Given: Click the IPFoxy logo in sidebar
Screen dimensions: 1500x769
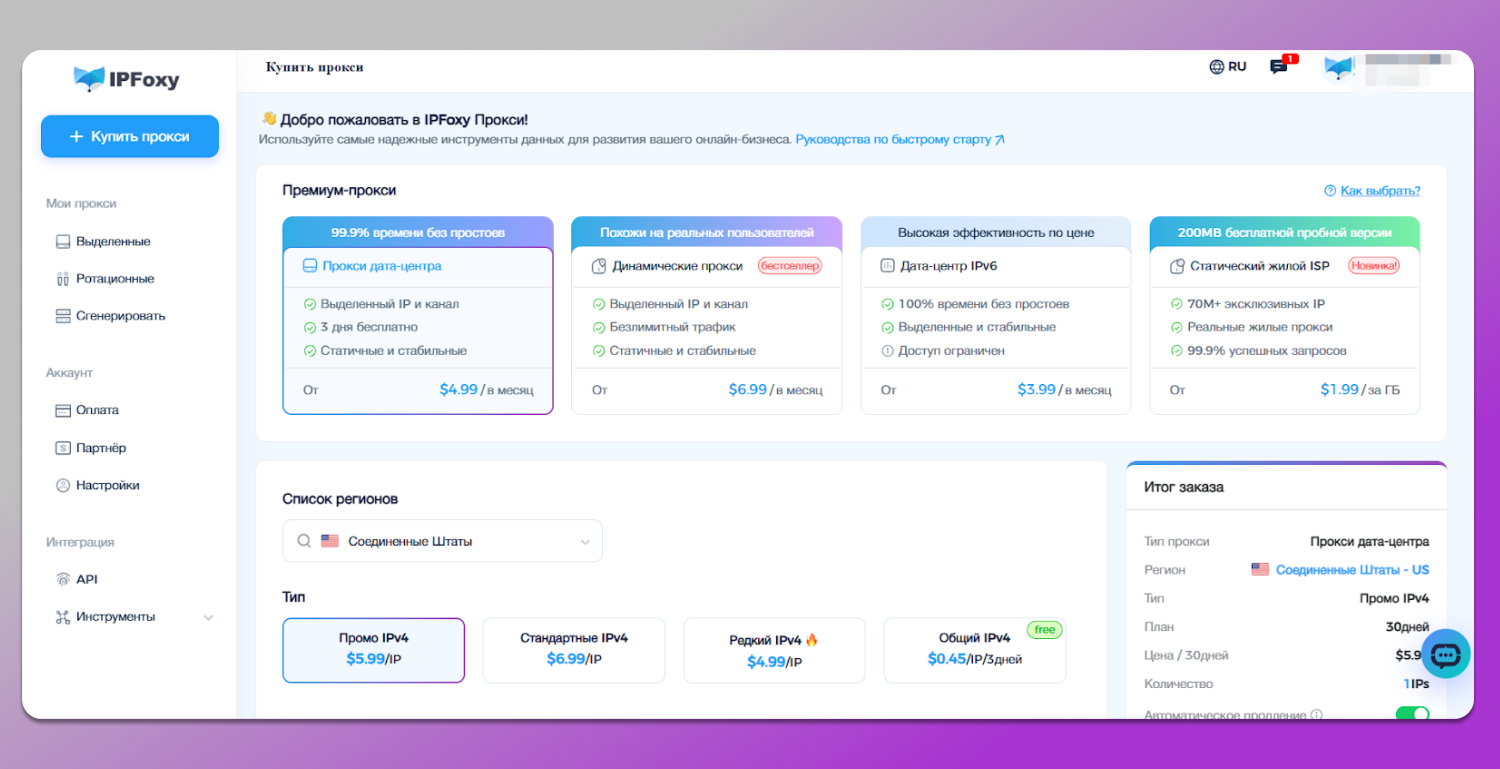Looking at the screenshot, I should coord(127,79).
